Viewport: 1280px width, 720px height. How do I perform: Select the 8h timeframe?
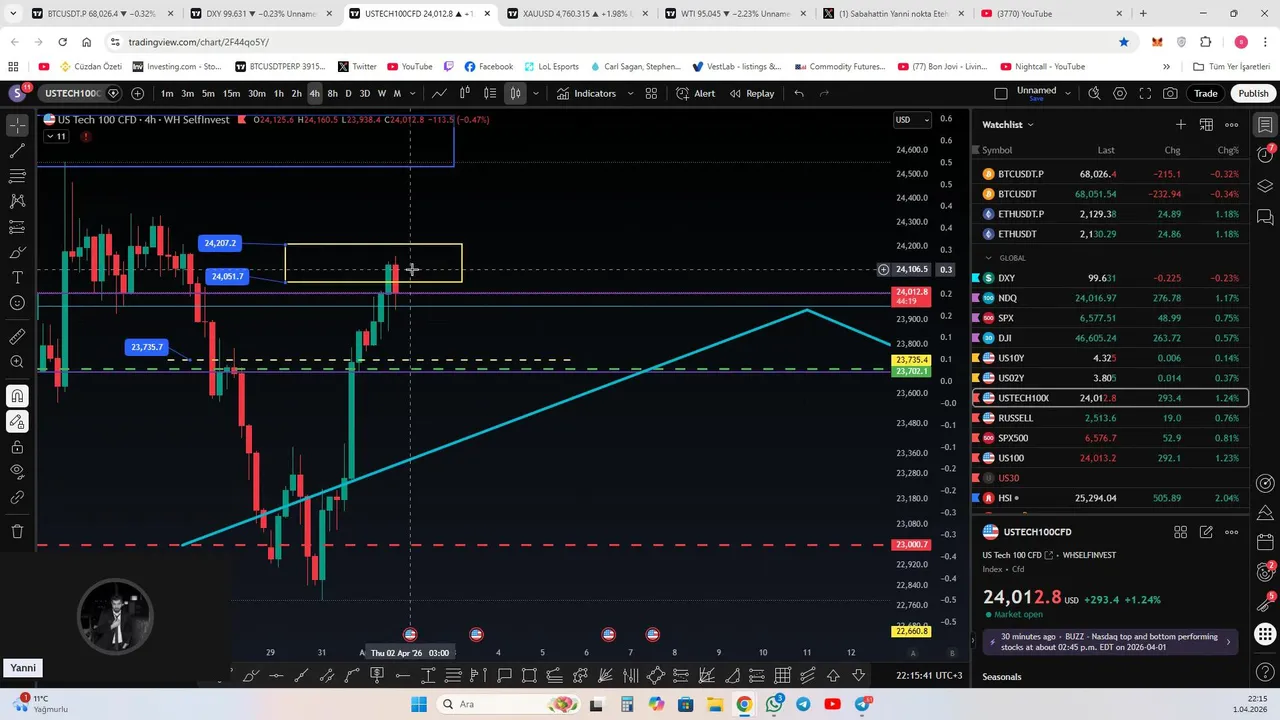[x=332, y=93]
